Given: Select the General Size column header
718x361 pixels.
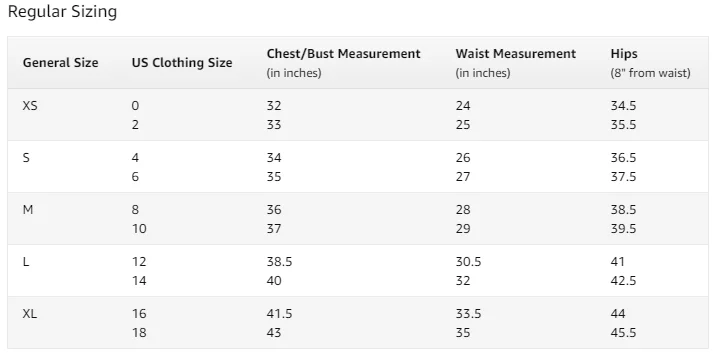Looking at the screenshot, I should click(60, 62).
